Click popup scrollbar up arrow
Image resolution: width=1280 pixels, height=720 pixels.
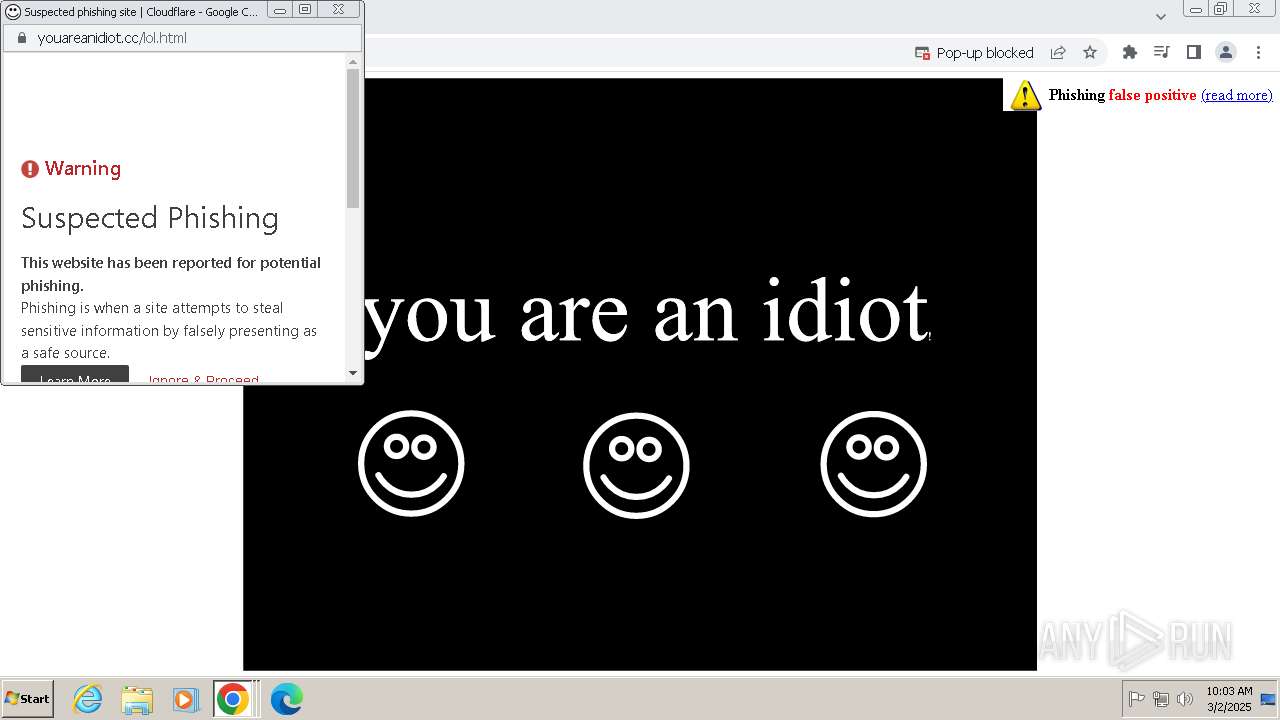pos(352,62)
